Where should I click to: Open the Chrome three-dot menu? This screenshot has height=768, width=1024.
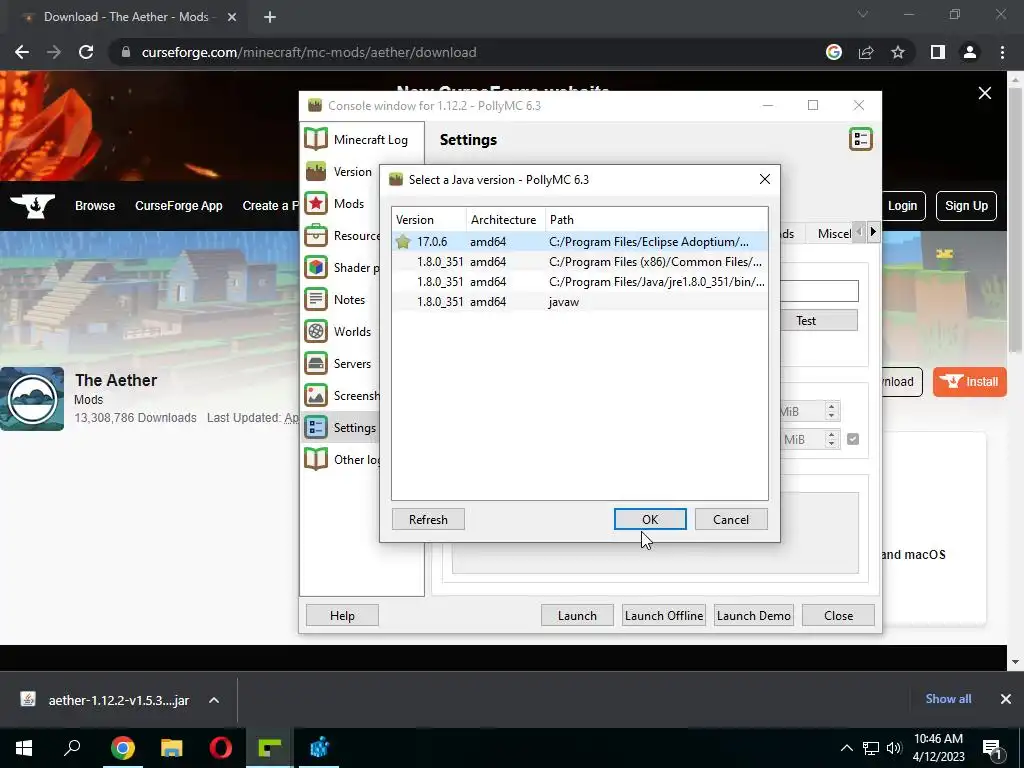click(x=1002, y=52)
